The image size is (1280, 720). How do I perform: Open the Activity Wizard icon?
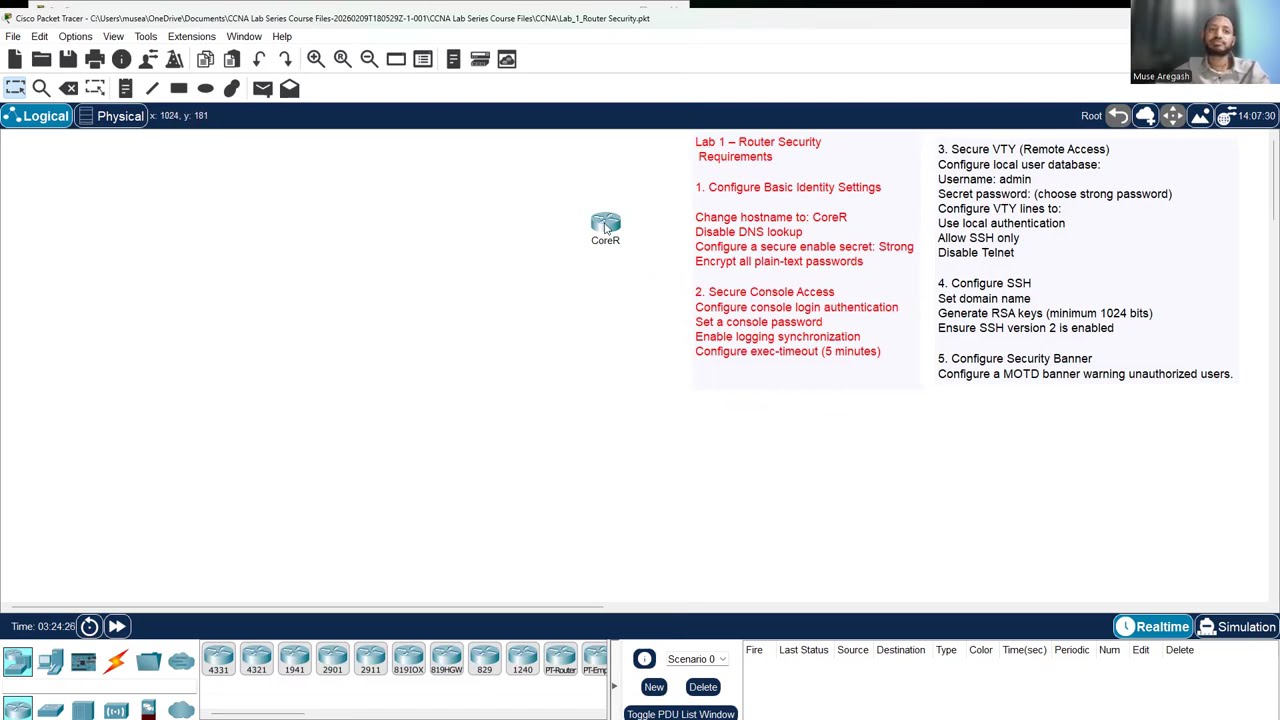pyautogui.click(x=148, y=59)
